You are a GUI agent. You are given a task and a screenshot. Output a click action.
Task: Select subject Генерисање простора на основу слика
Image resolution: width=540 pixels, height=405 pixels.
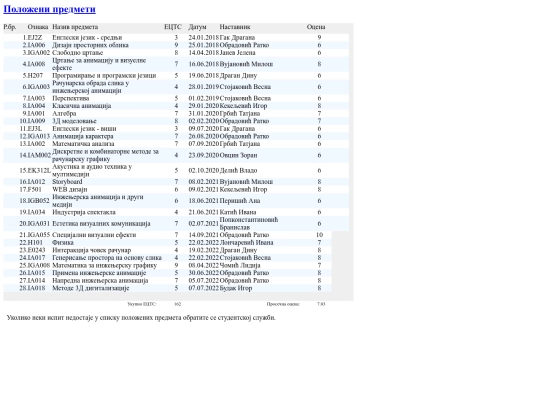point(107,258)
